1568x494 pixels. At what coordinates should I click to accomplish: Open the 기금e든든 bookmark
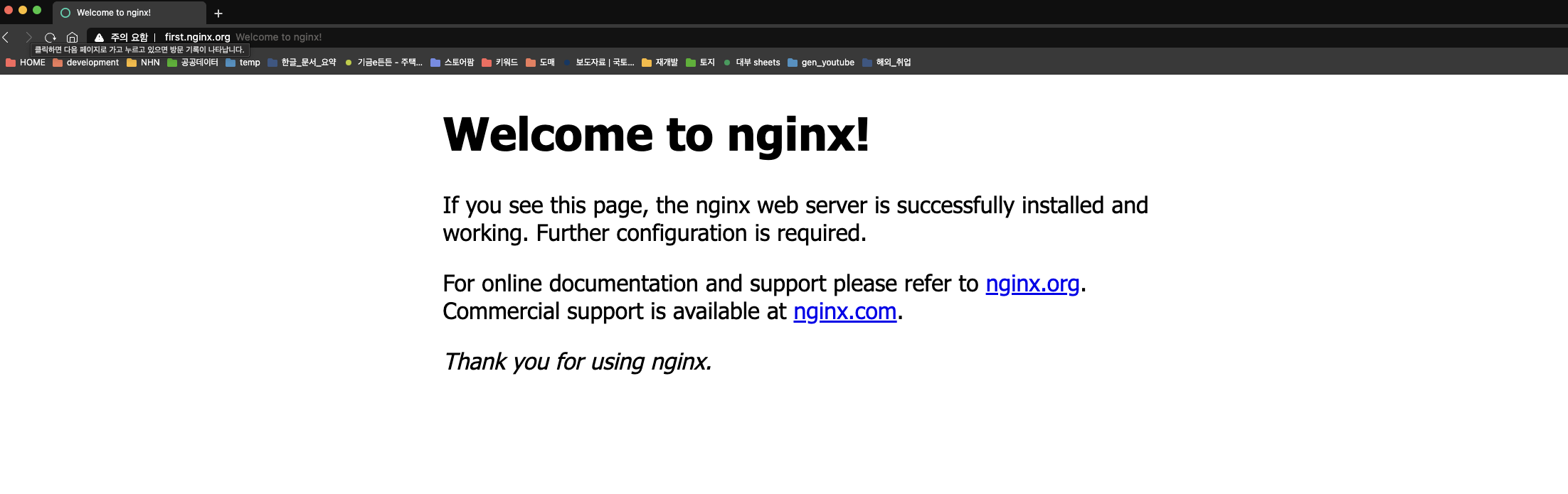(383, 63)
